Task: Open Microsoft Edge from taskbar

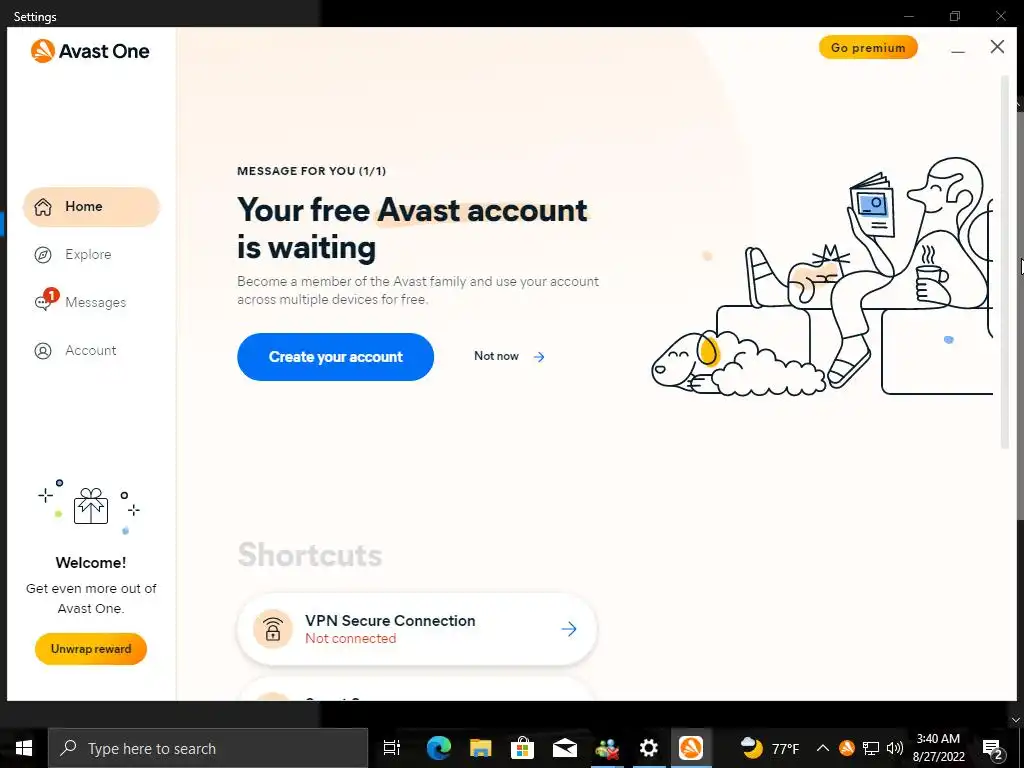Action: click(438, 748)
